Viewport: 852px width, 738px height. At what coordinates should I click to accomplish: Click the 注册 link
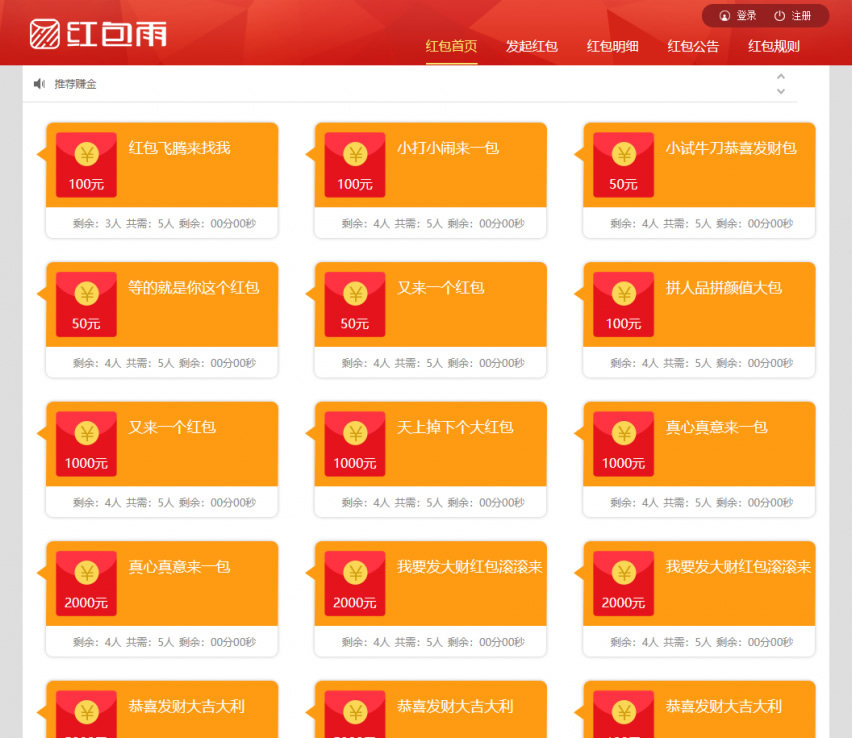point(801,16)
